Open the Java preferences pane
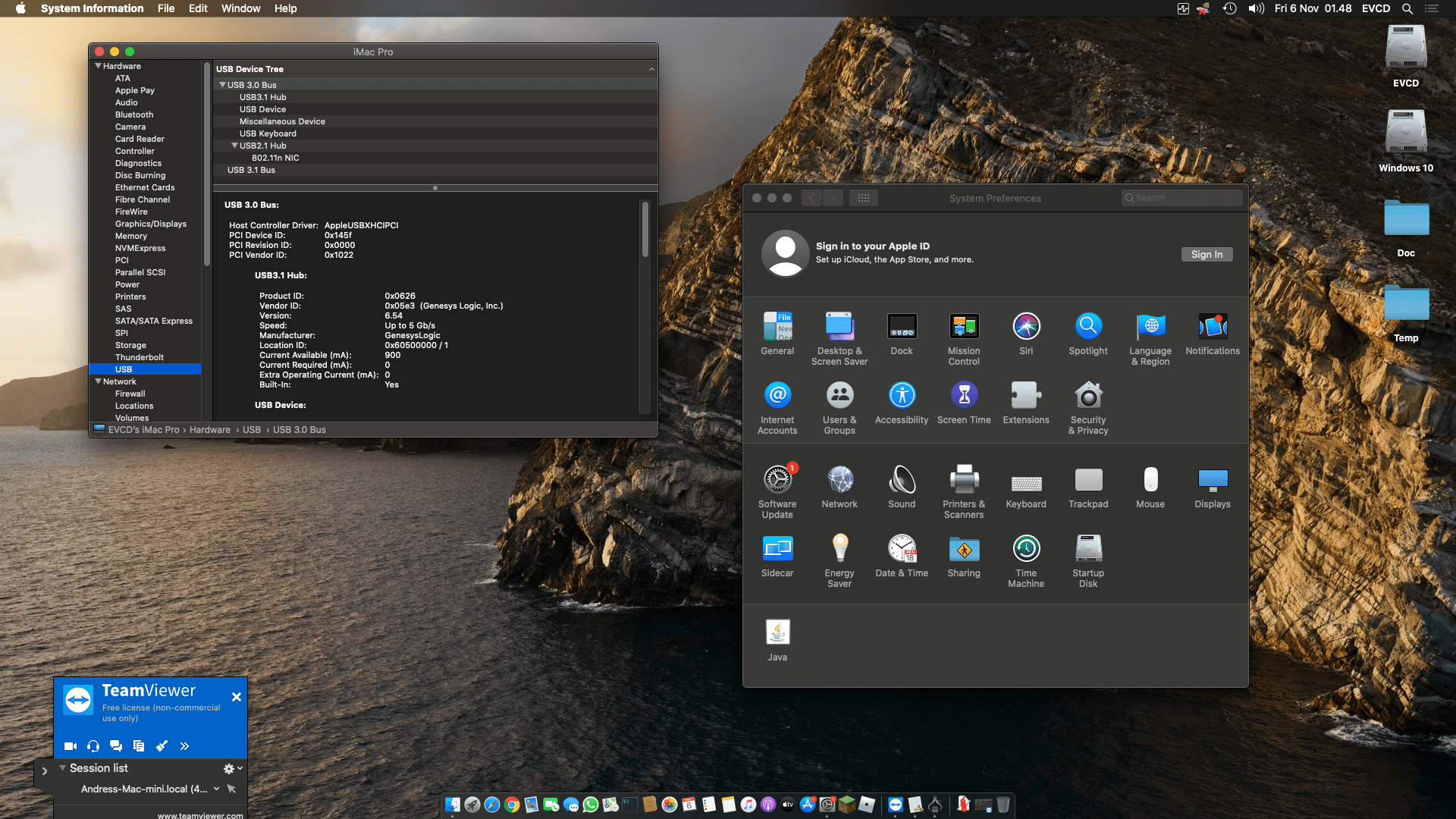 777,640
